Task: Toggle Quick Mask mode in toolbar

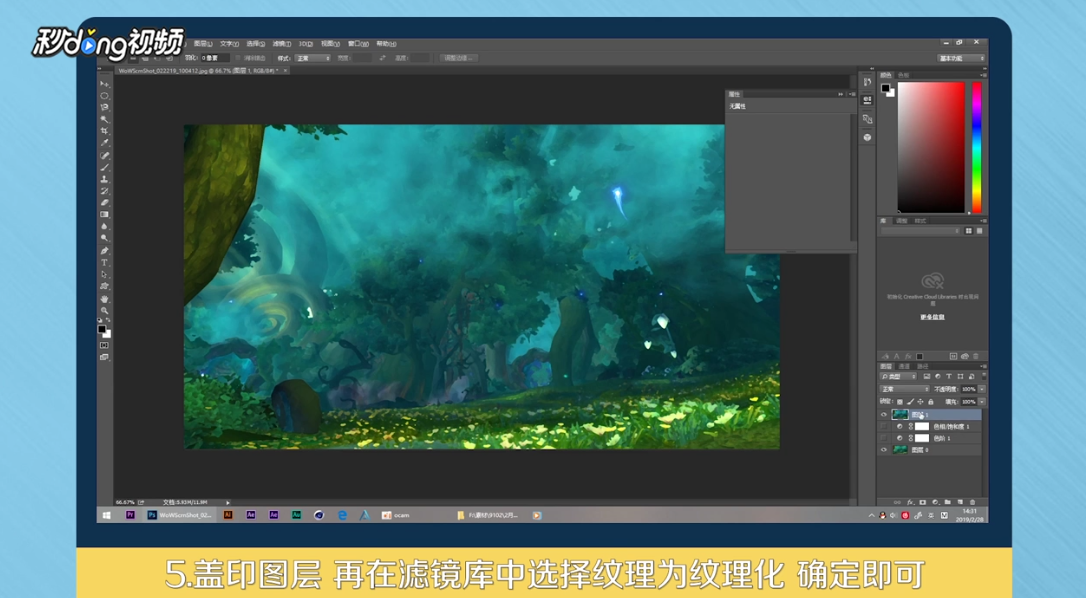Action: coord(105,345)
